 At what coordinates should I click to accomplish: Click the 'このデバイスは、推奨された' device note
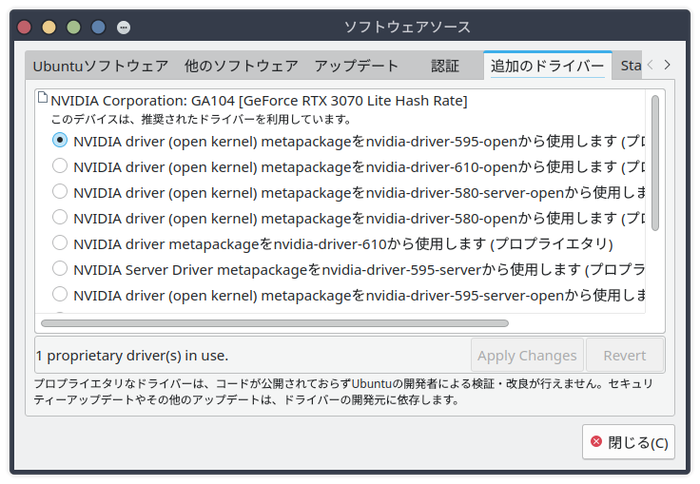click(x=201, y=119)
